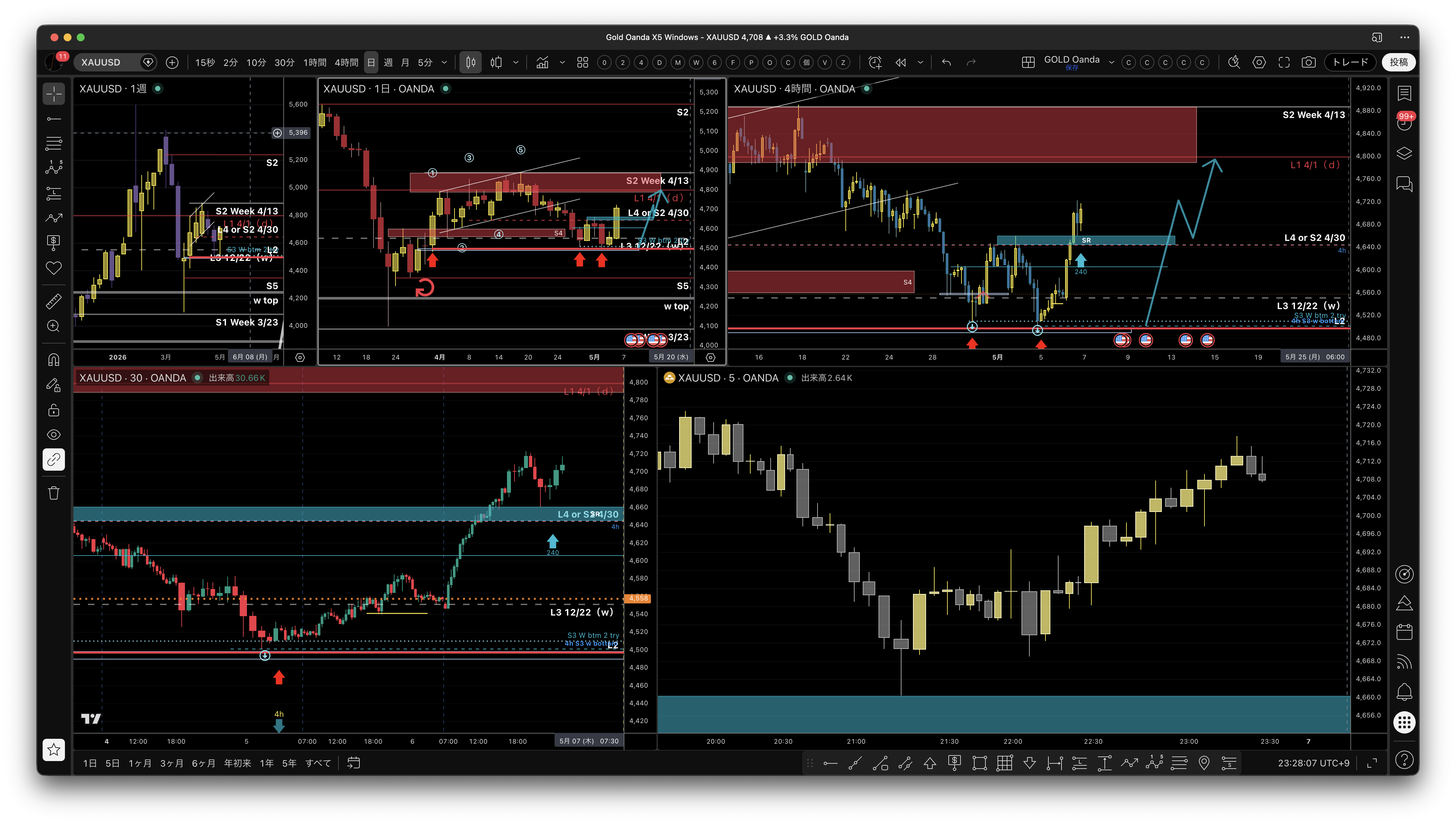Toggle lock all drawings padlock icon
The height and width of the screenshot is (824, 1456).
(x=54, y=410)
